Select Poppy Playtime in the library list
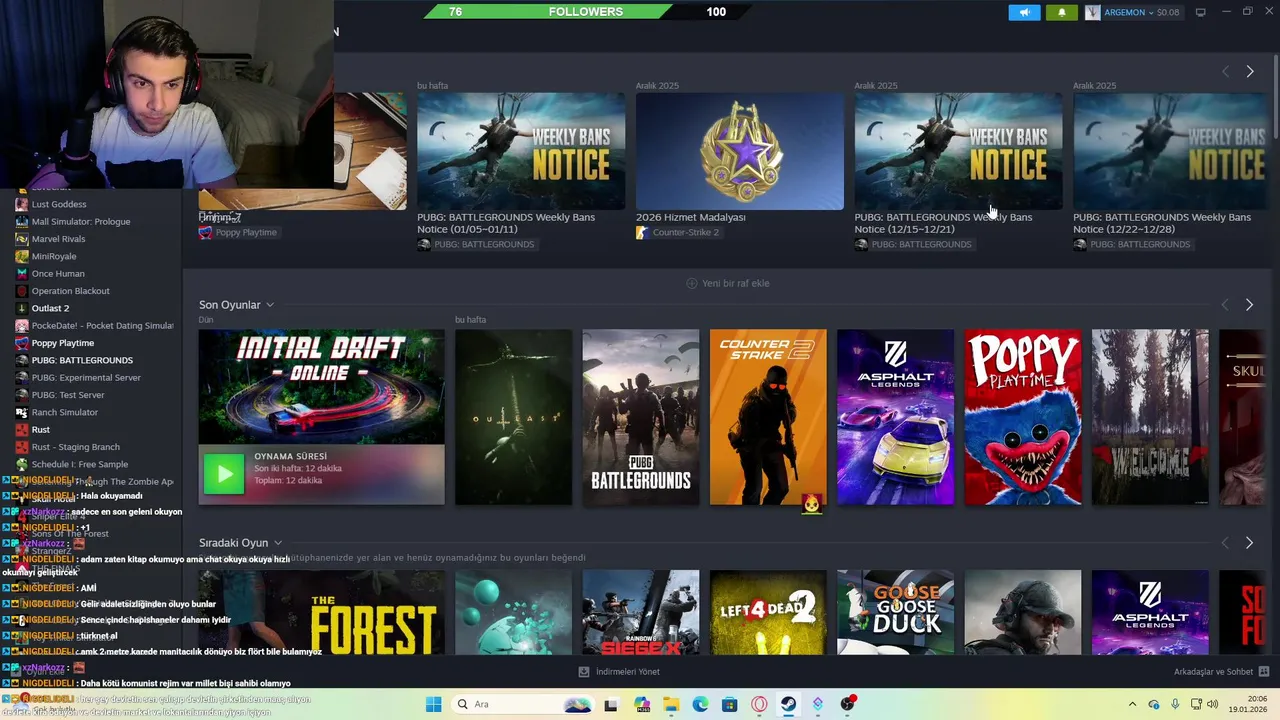The image size is (1280, 720). (62, 343)
